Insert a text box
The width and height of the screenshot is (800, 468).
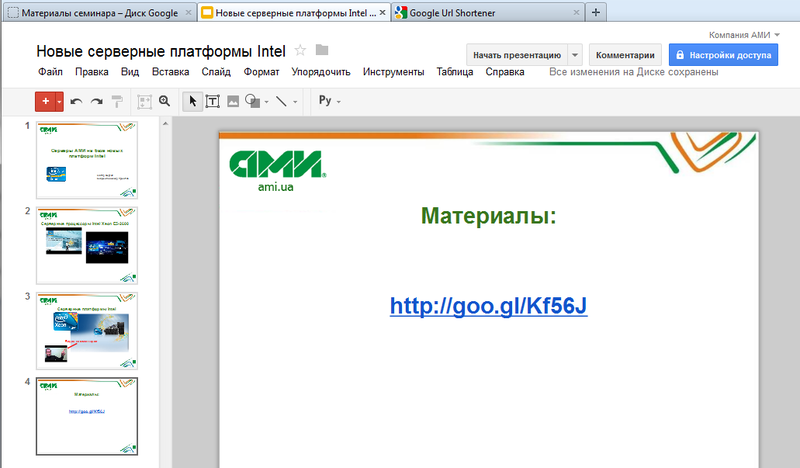coord(212,102)
